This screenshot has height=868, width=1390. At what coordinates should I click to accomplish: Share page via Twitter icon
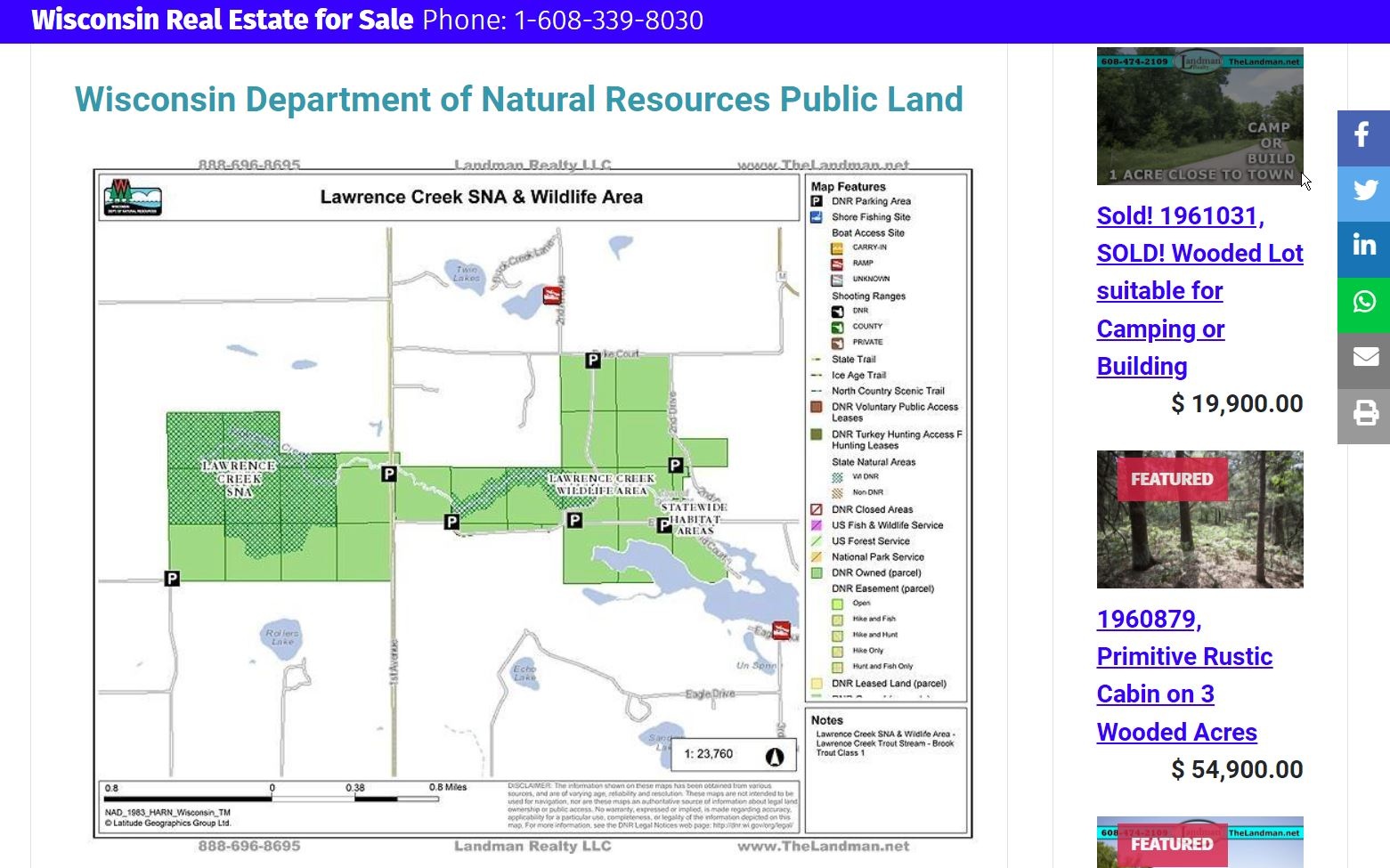coord(1363,193)
